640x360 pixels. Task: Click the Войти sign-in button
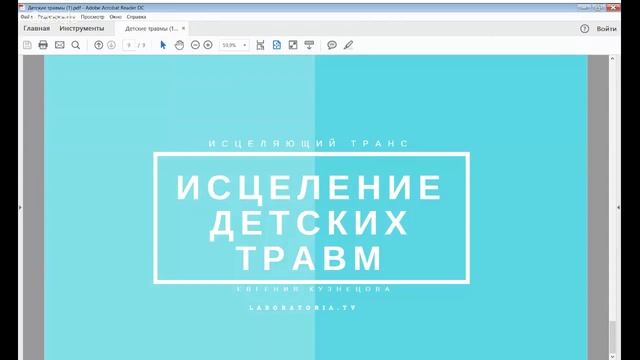click(607, 29)
